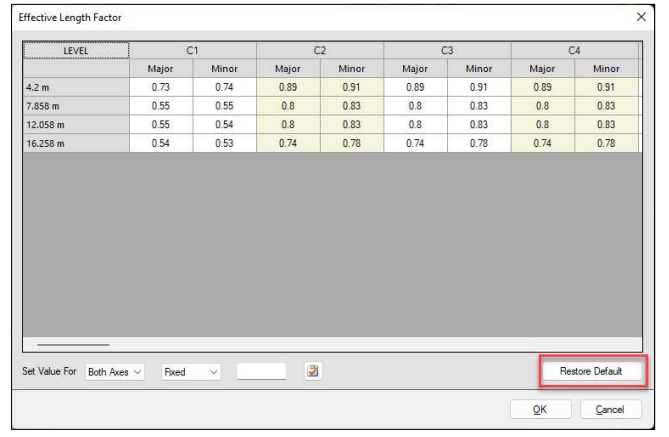Open the Both Axes dropdown
Viewport: 669px width, 437px height.
115,372
